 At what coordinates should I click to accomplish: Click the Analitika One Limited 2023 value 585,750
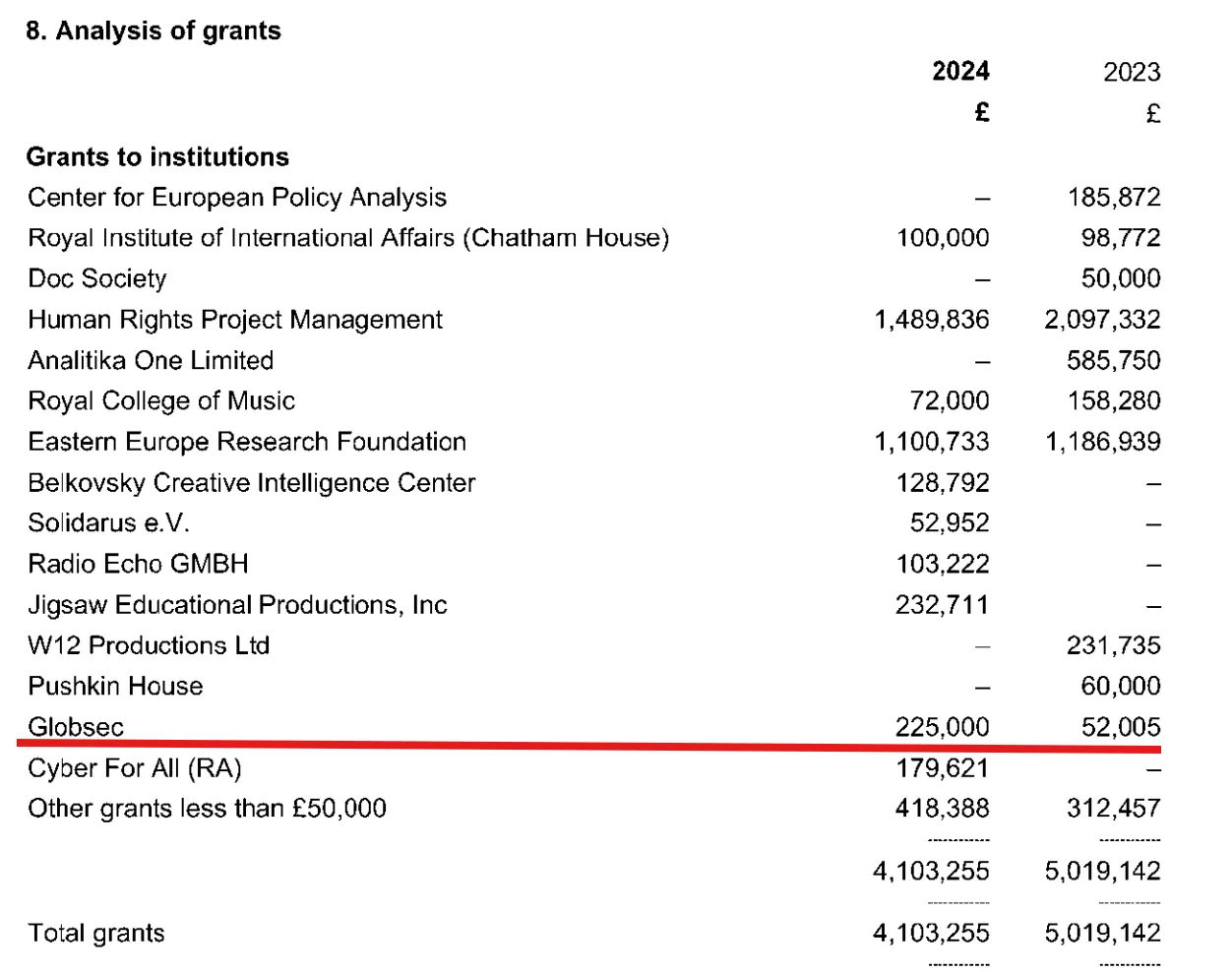pyautogui.click(x=1114, y=361)
